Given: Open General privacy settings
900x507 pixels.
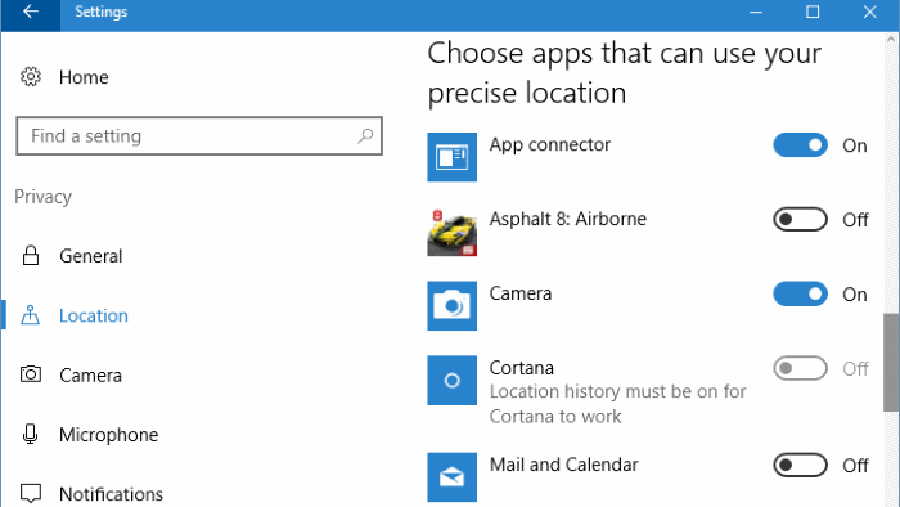Looking at the screenshot, I should coord(91,256).
